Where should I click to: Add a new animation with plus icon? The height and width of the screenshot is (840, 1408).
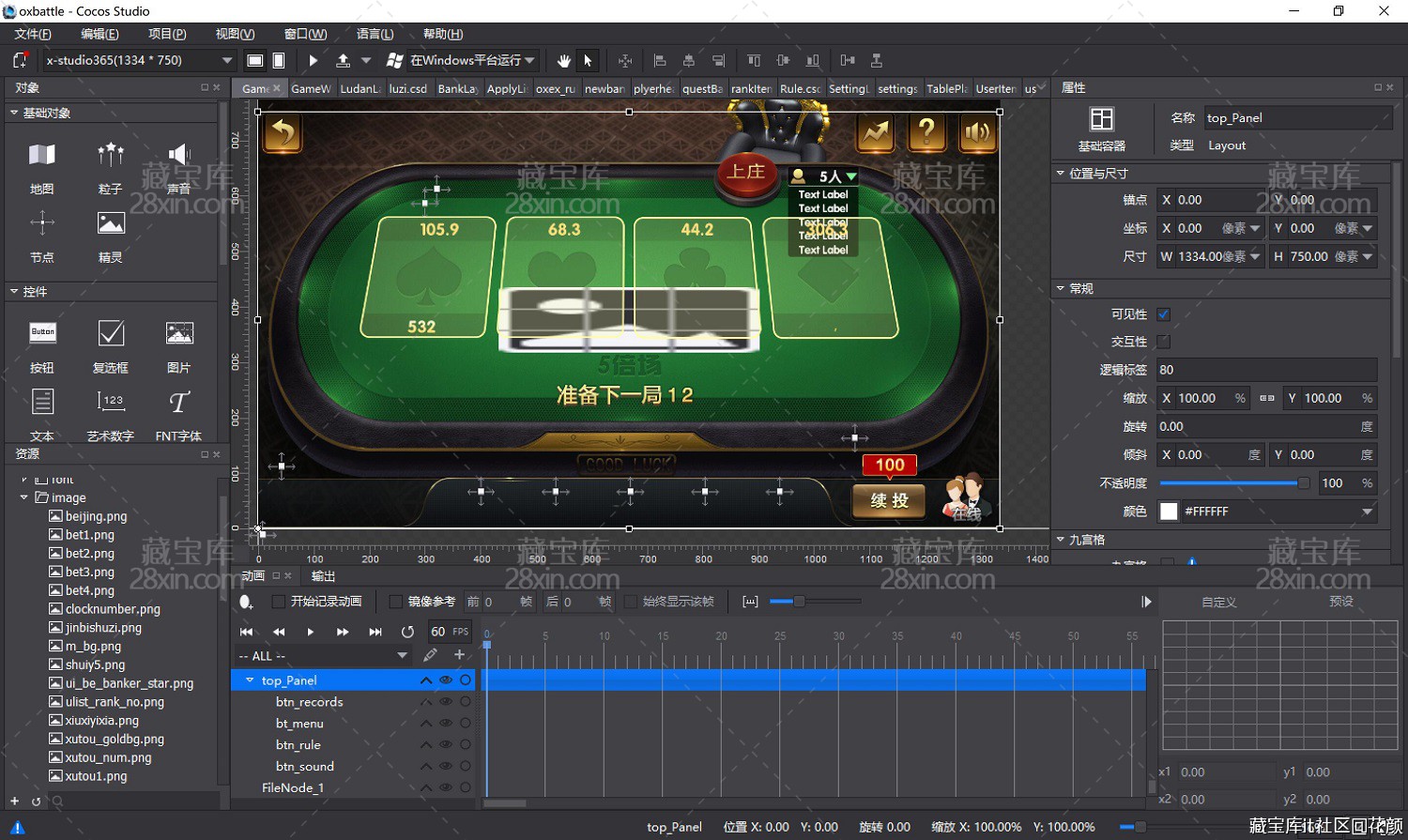459,655
